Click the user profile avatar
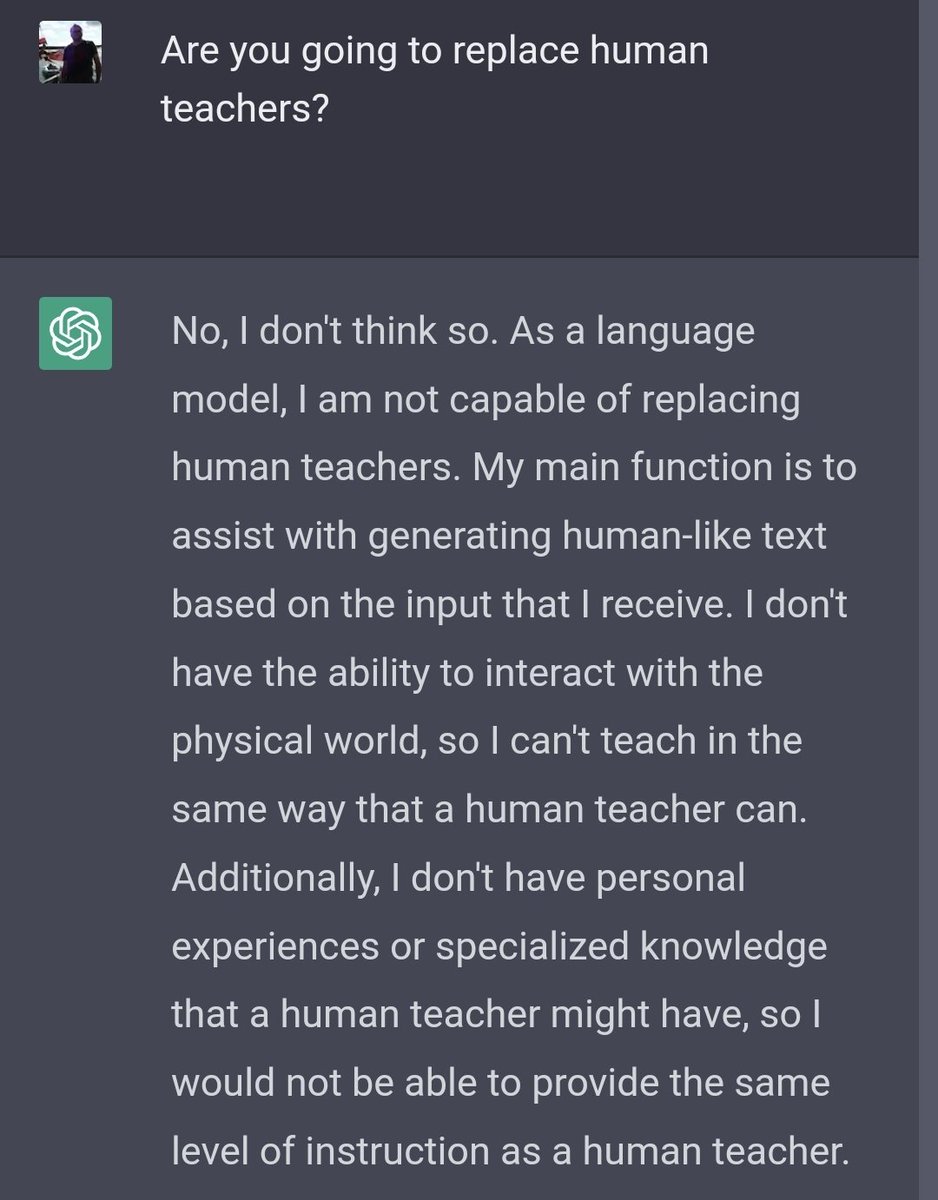The image size is (938, 1200). (70, 52)
